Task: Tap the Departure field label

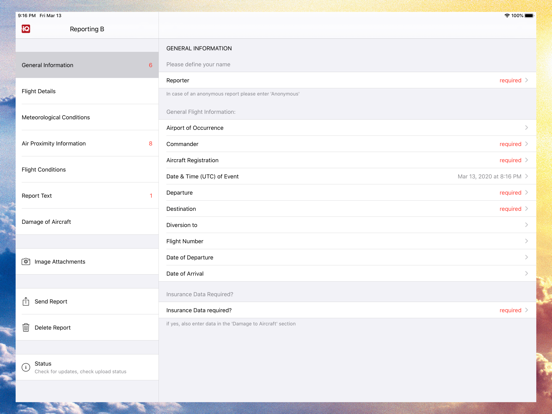Action: 180,193
